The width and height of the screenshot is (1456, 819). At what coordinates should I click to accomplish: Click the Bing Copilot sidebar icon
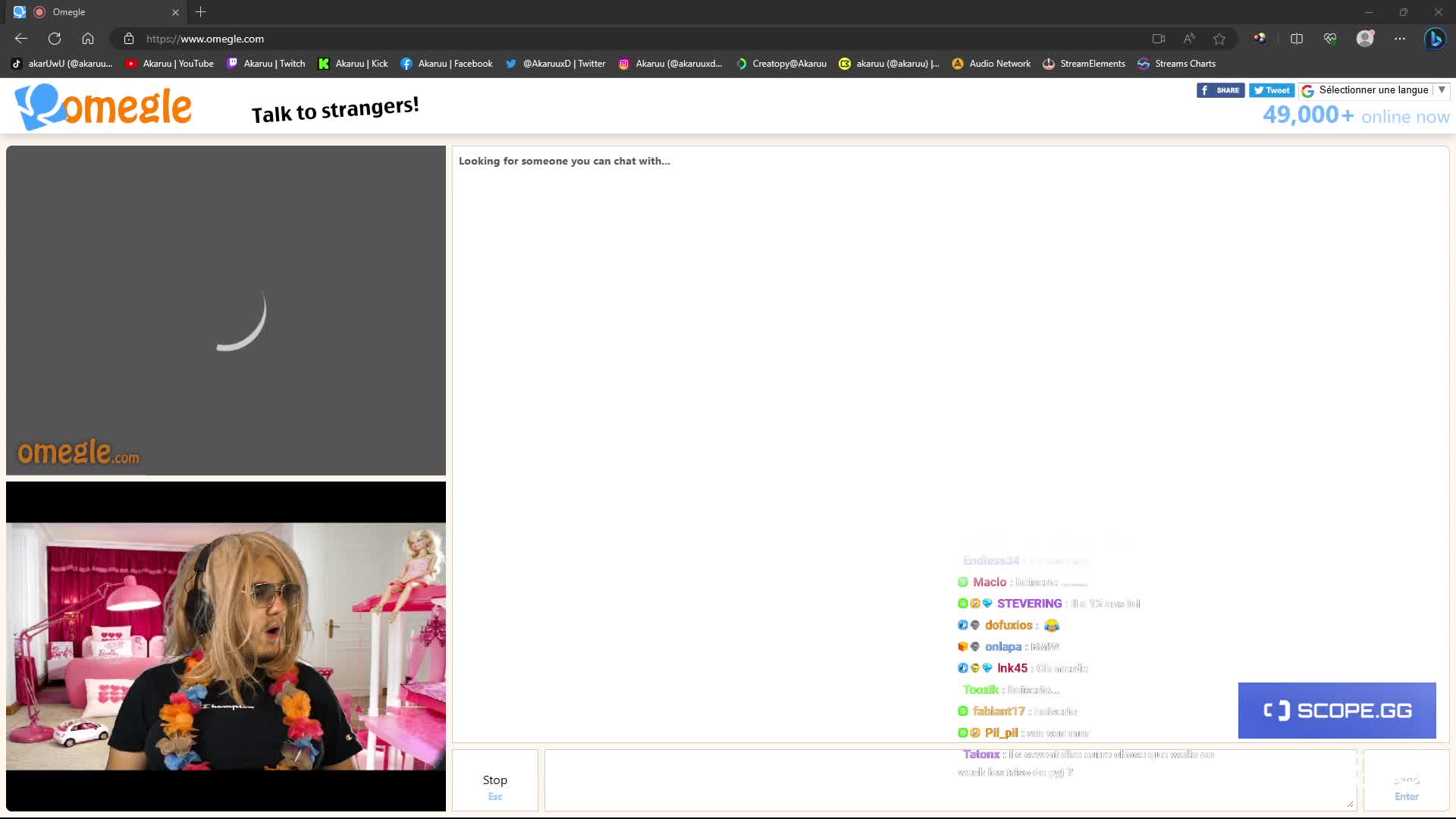(1435, 39)
